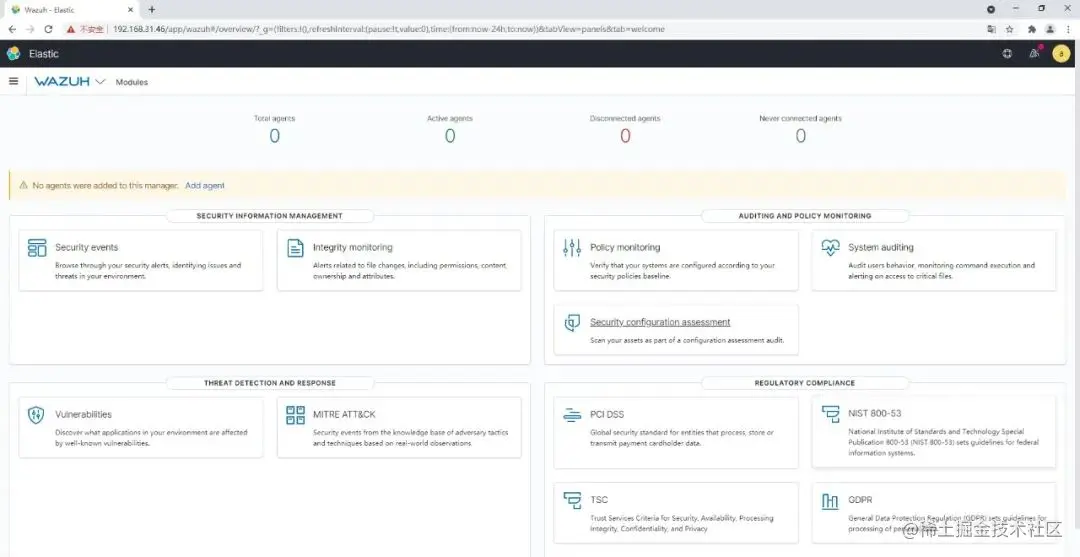Select the Wazuh - Elastic browser tab
This screenshot has width=1080, height=557.
point(71,10)
